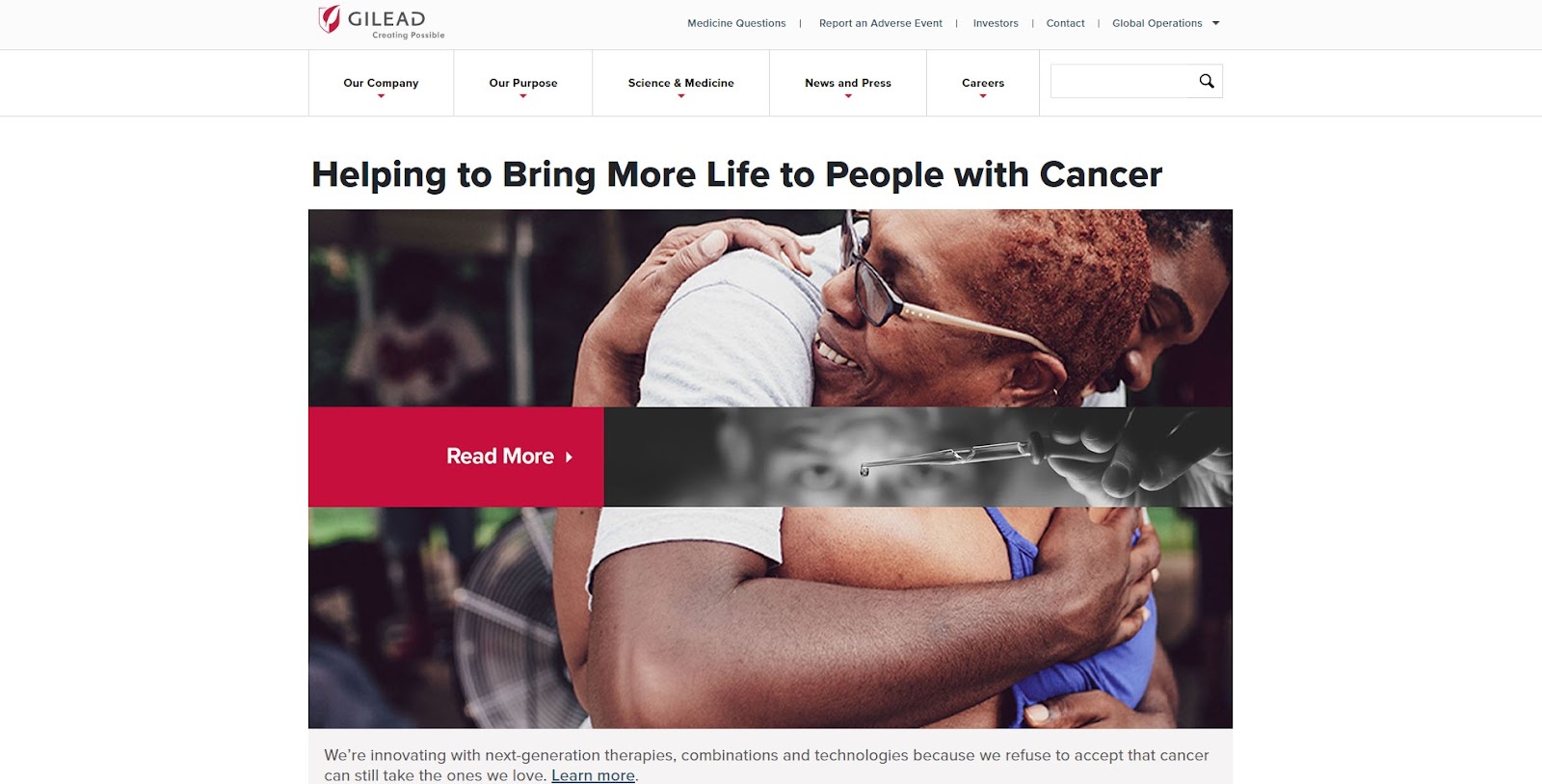Click the grayscale dropper banner image
Screen dimensions: 1542x784
(917, 457)
